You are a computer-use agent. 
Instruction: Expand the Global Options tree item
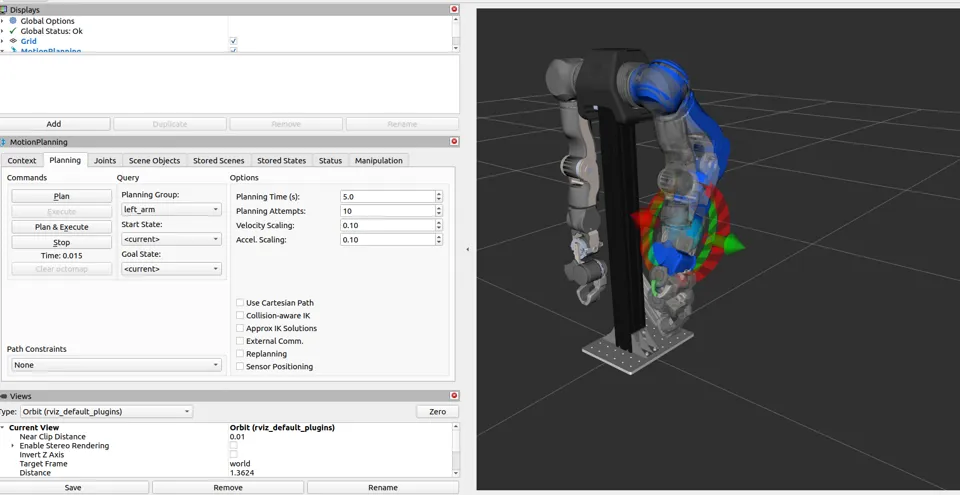2,21
